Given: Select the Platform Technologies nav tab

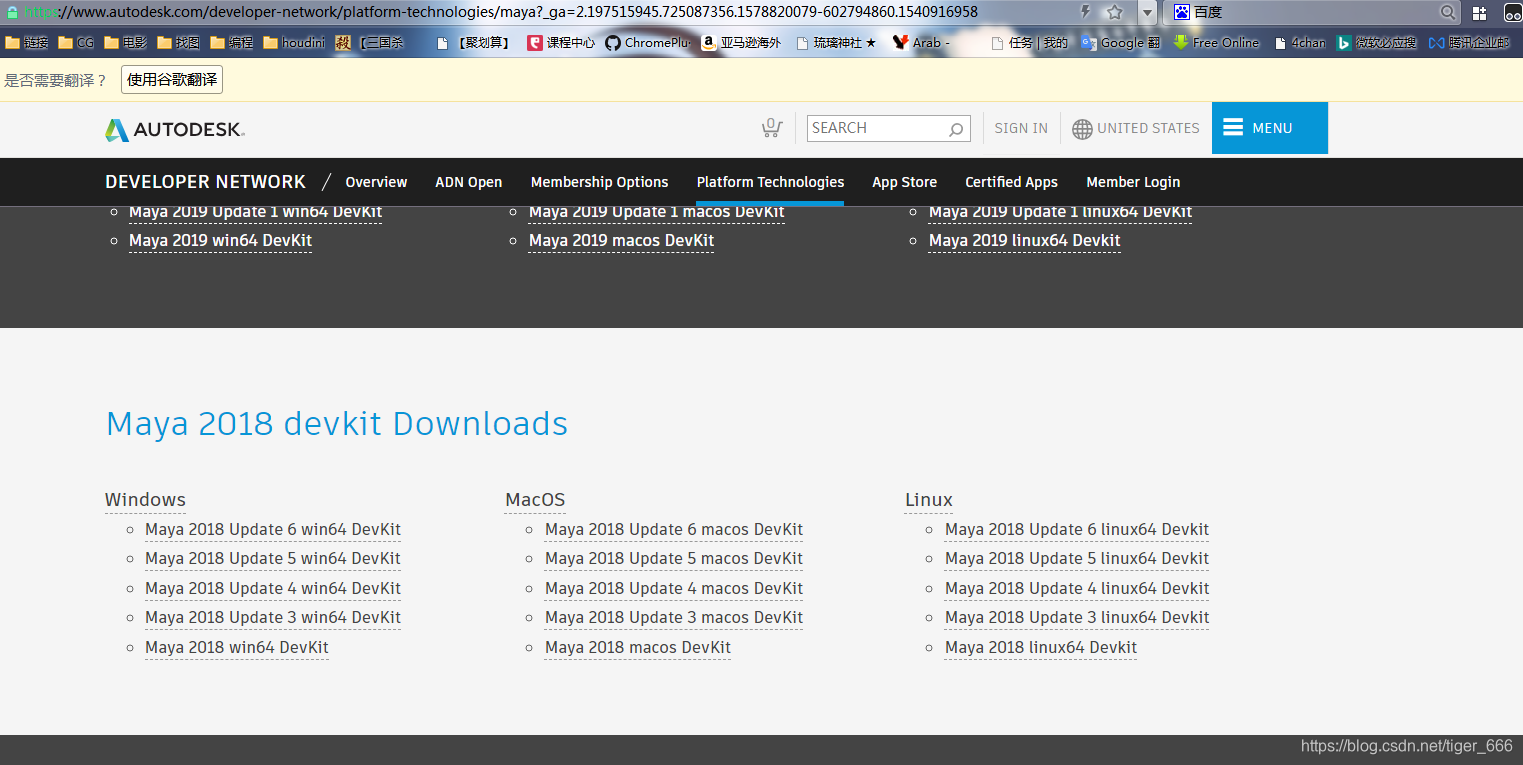Looking at the screenshot, I should [x=770, y=182].
